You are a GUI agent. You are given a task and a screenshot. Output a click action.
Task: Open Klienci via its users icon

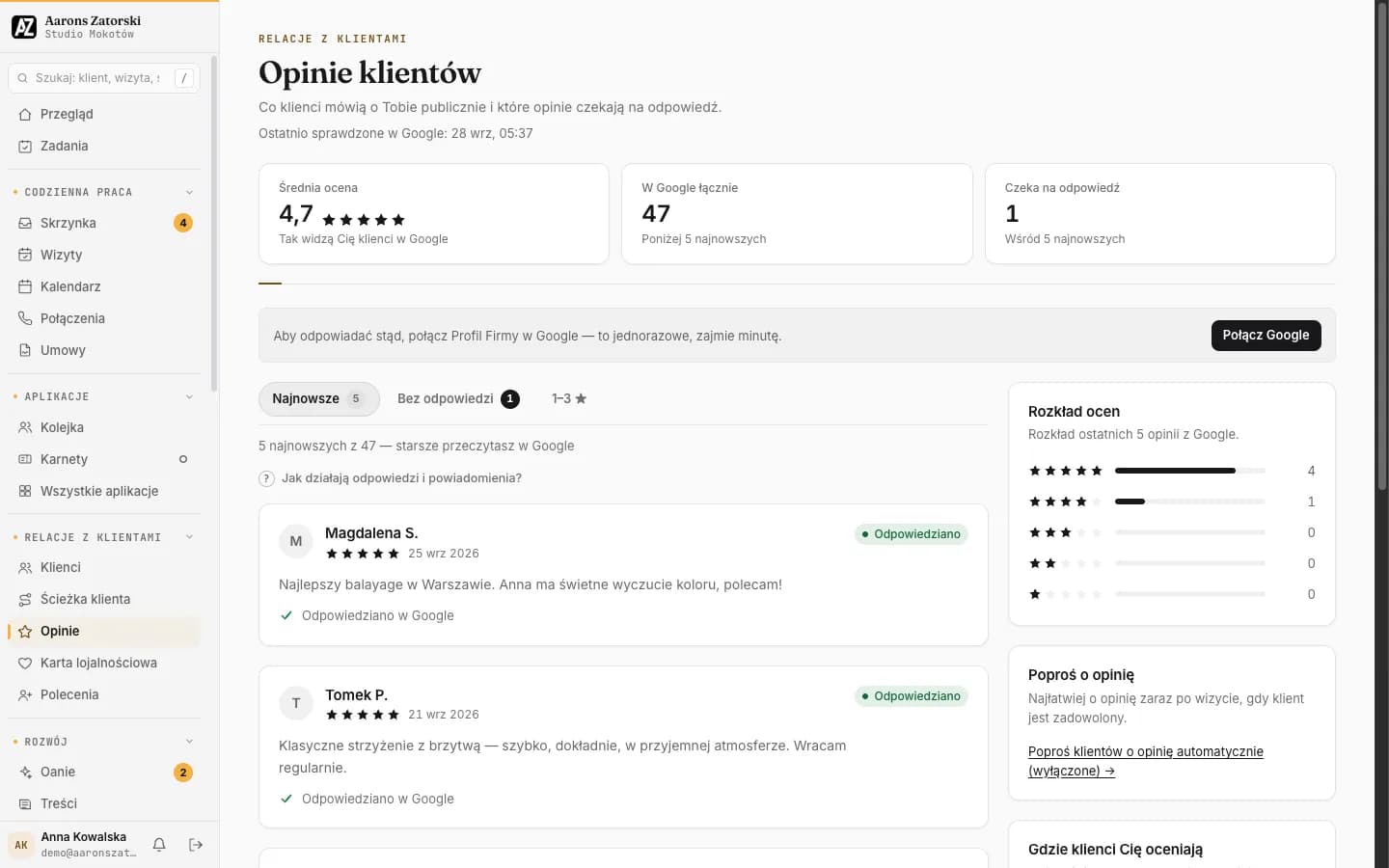(x=25, y=567)
